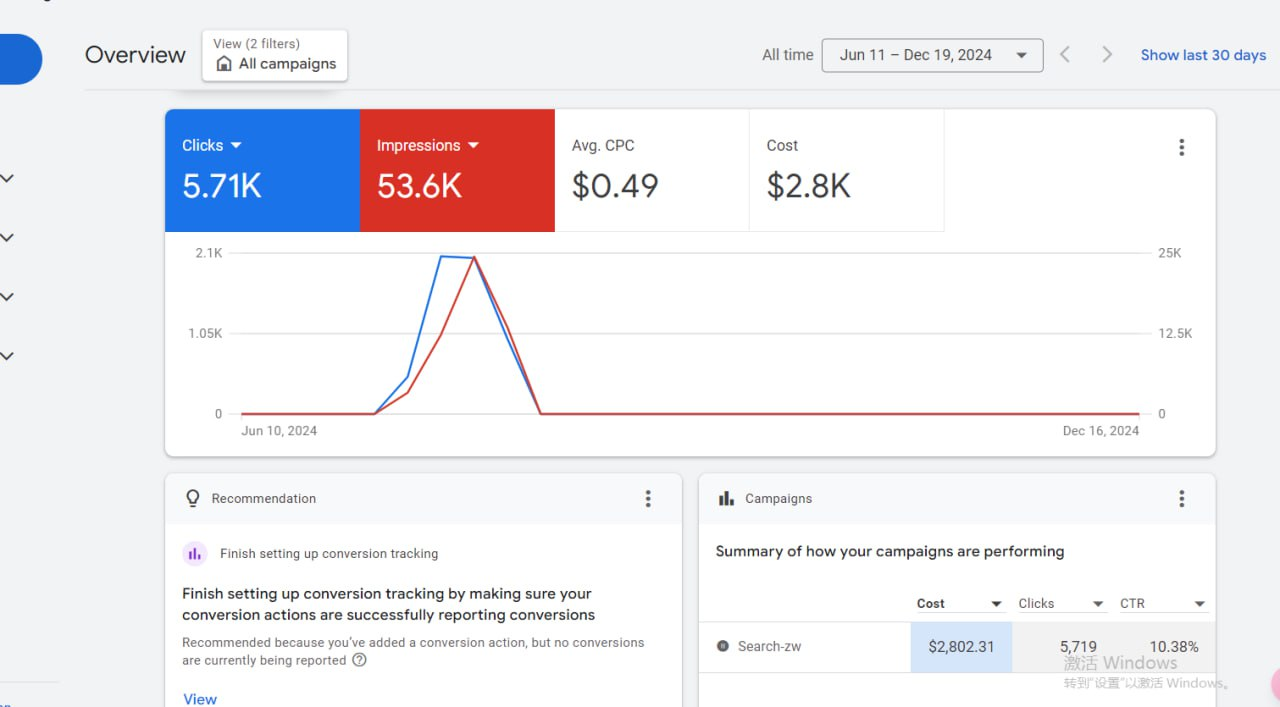
Task: Open the All campaigns view filter
Action: pyautogui.click(x=275, y=55)
